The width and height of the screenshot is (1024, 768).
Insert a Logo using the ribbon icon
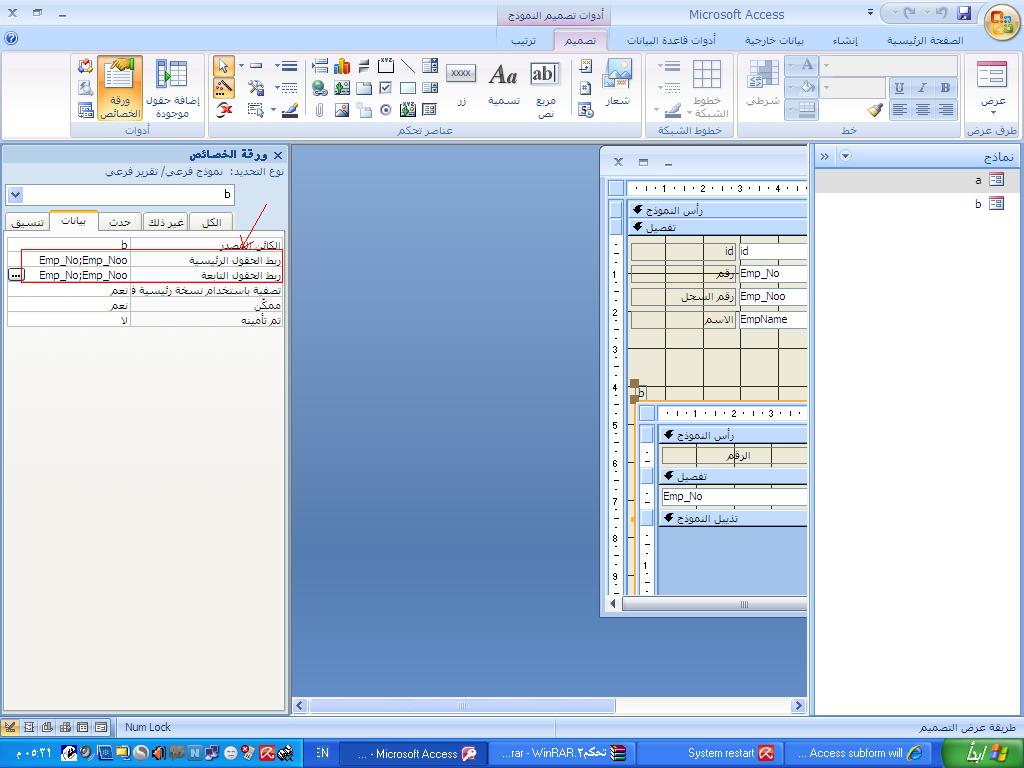coord(616,84)
